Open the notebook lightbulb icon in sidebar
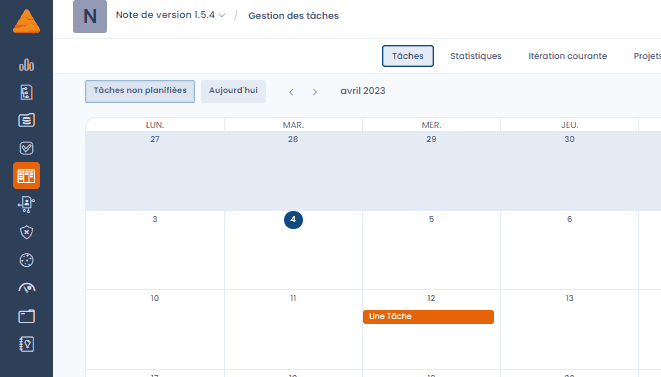 (27, 344)
